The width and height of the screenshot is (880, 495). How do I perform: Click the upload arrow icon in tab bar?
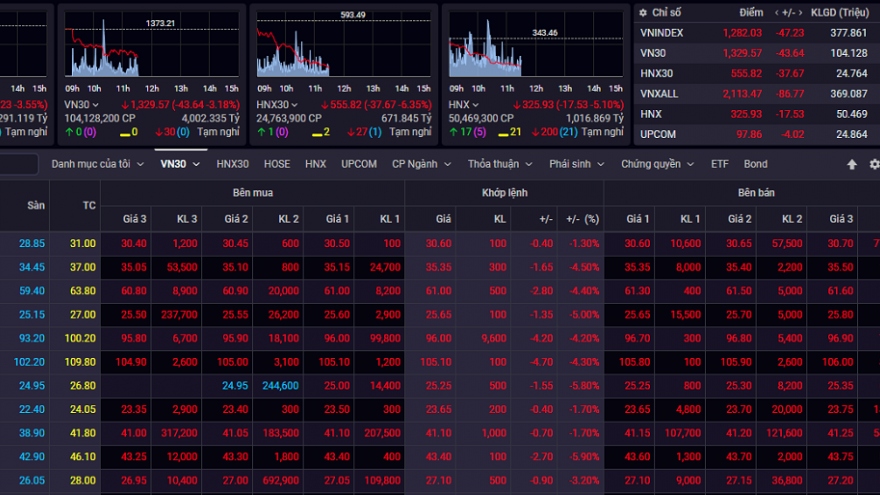[x=852, y=164]
